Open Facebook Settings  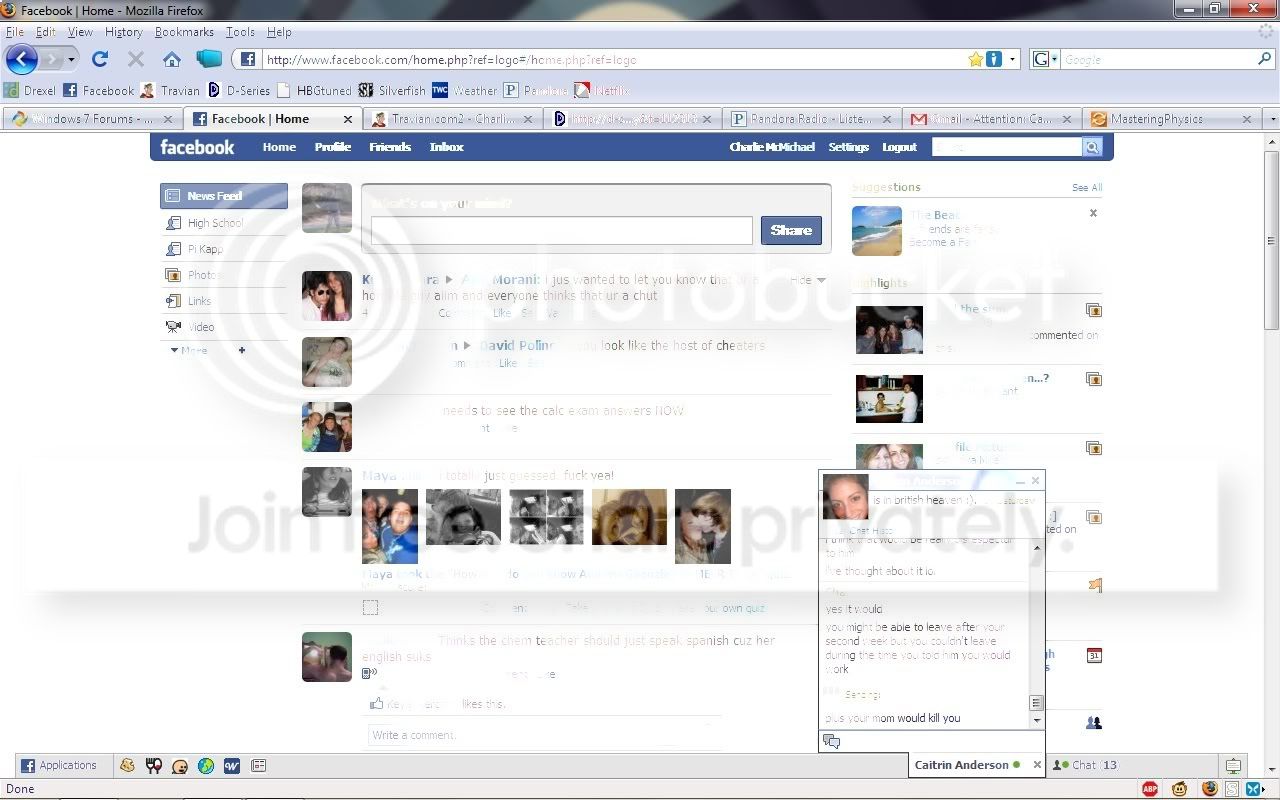849,147
